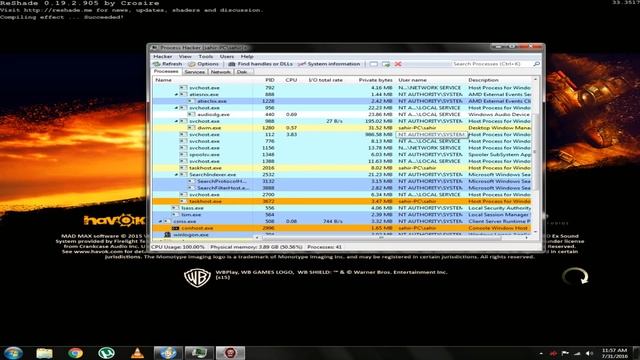This screenshot has height=360, width=640.
Task: Click the dwm.exe process icon
Action: point(191,128)
